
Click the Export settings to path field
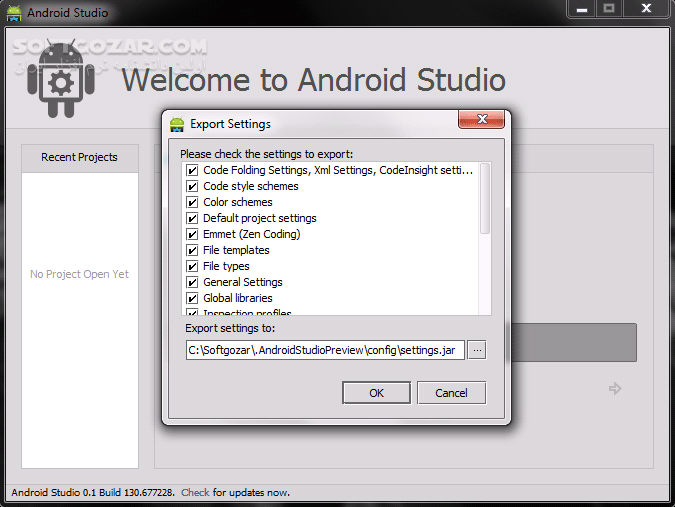tap(325, 350)
